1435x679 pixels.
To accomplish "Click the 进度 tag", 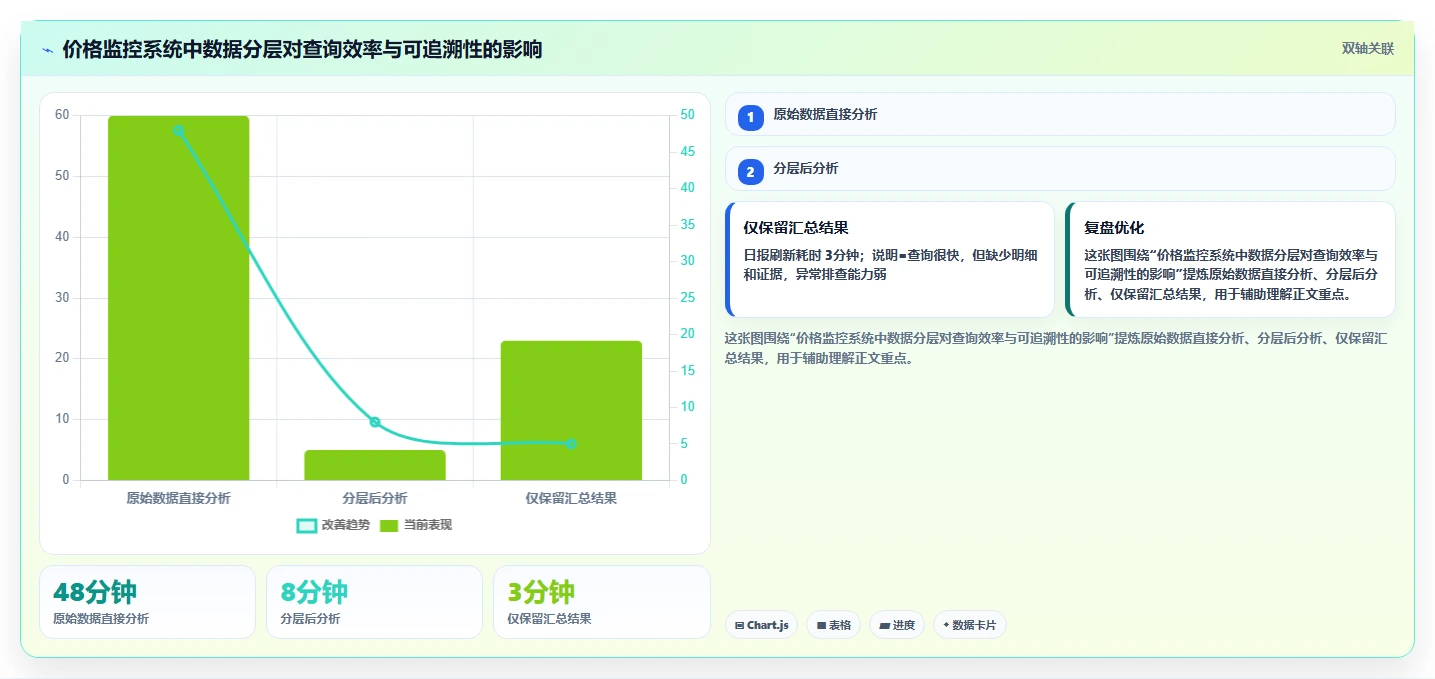I will (x=898, y=625).
